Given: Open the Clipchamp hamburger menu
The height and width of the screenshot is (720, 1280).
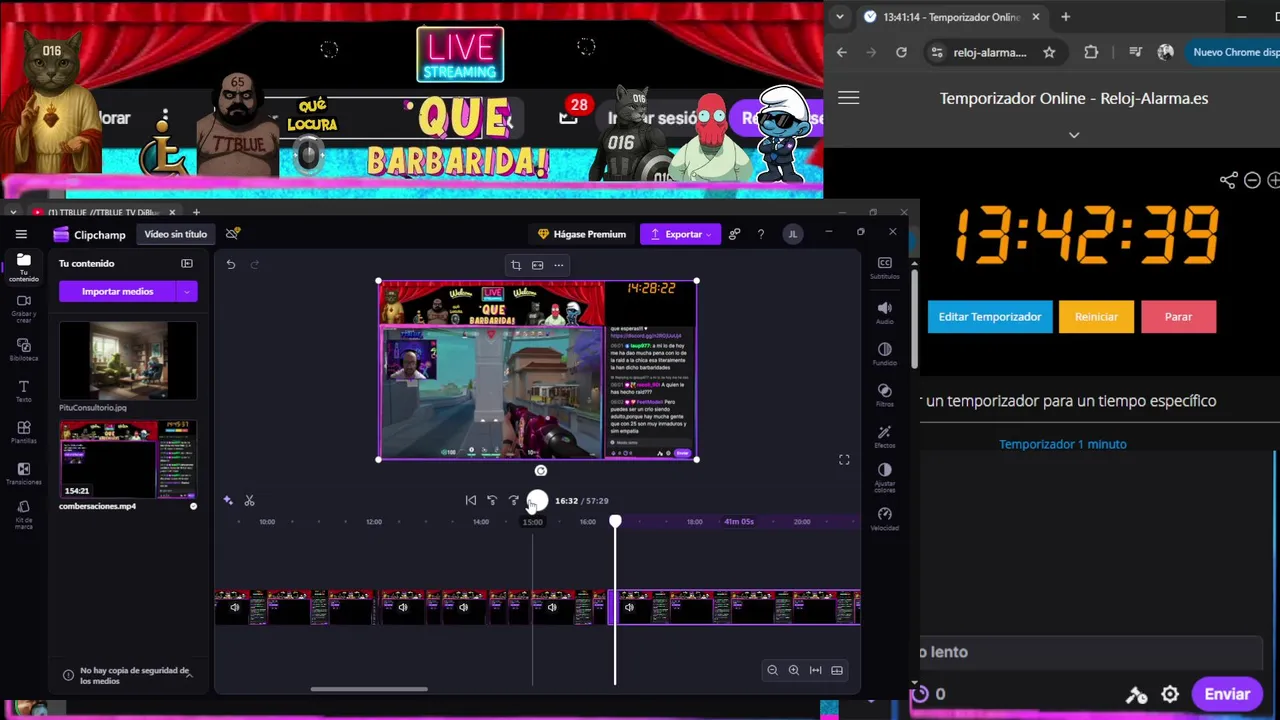Looking at the screenshot, I should point(21,234).
